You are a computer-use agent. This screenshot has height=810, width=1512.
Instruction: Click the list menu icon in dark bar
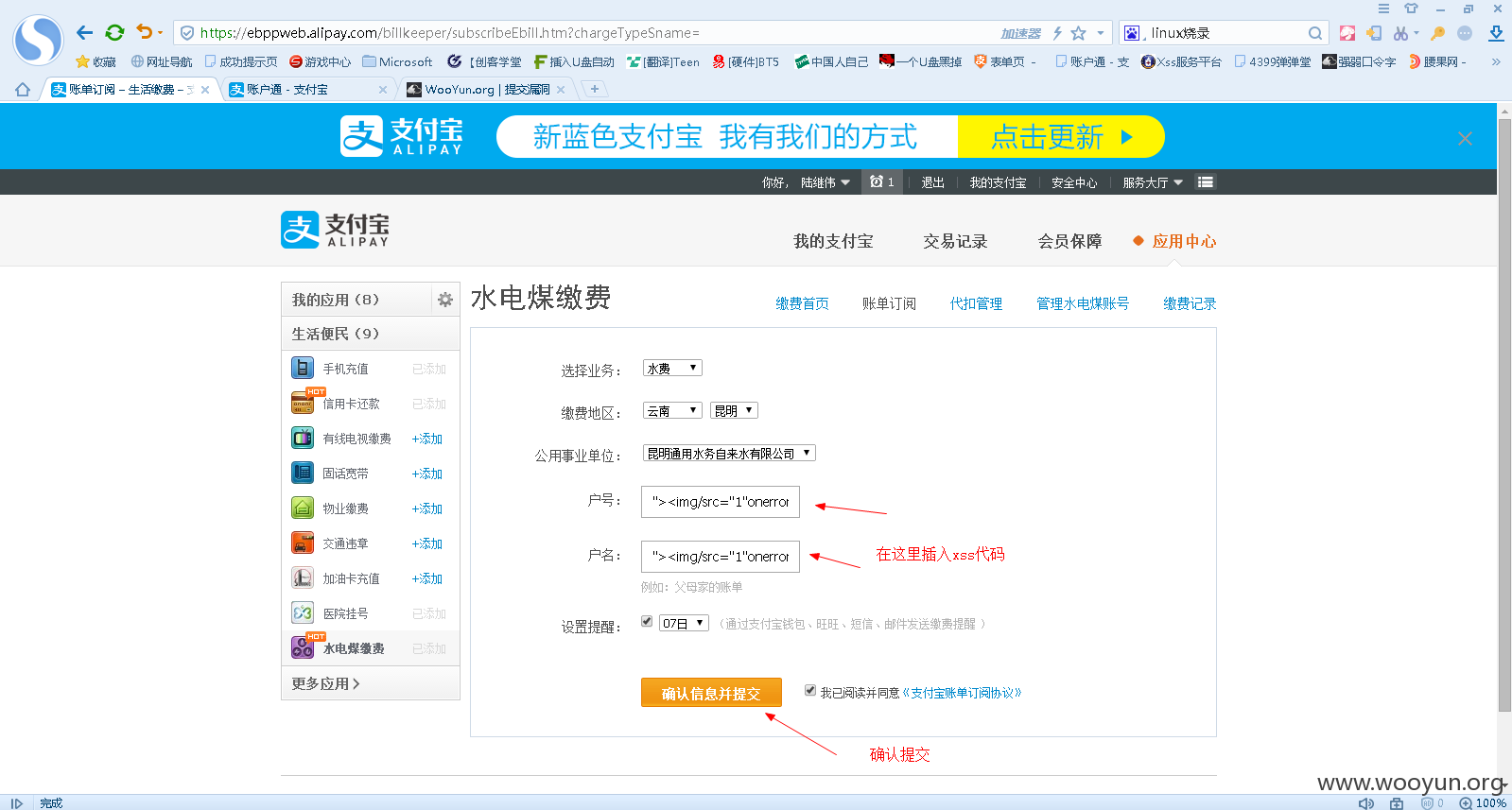pos(1206,182)
